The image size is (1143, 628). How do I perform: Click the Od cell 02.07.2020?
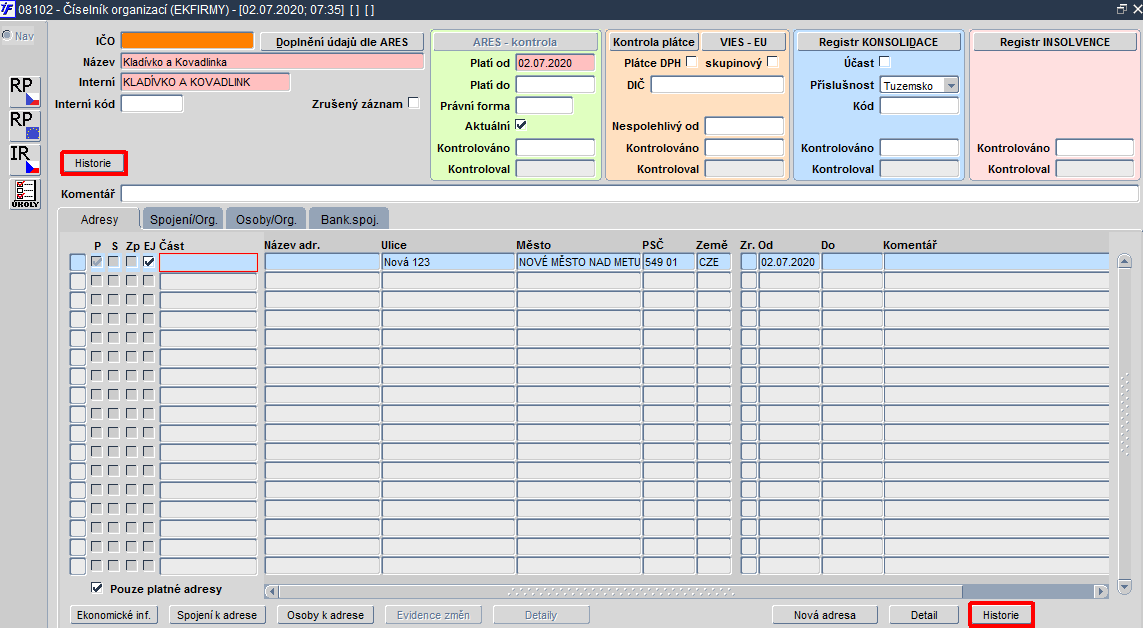(789, 262)
